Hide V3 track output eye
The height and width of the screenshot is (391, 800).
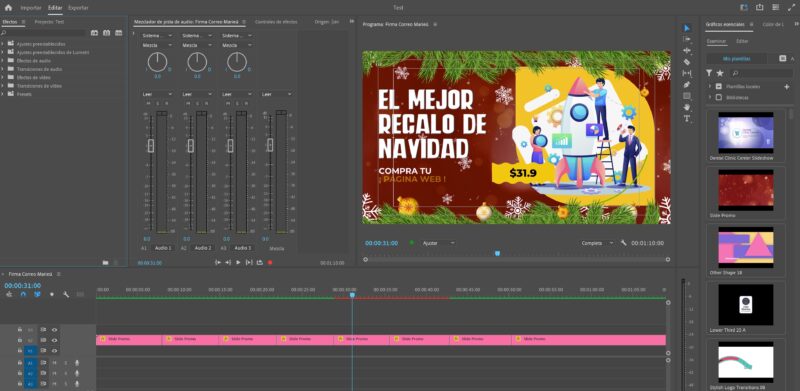tap(55, 330)
